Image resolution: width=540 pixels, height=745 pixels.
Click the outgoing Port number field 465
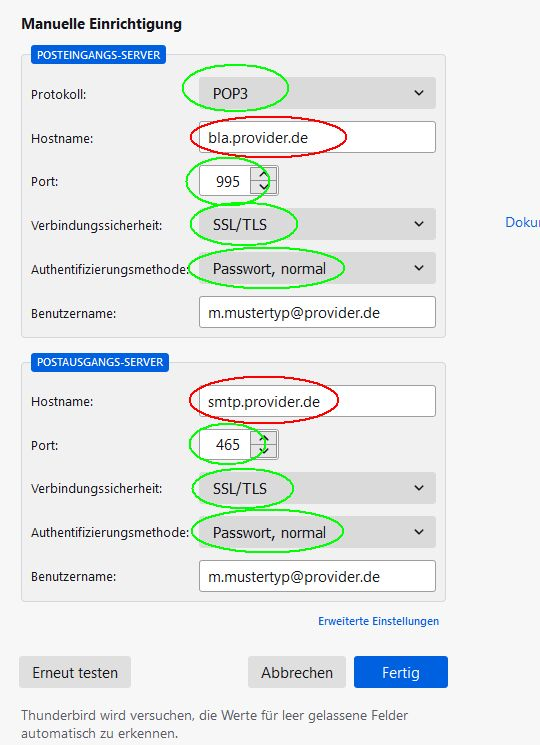coord(226,445)
